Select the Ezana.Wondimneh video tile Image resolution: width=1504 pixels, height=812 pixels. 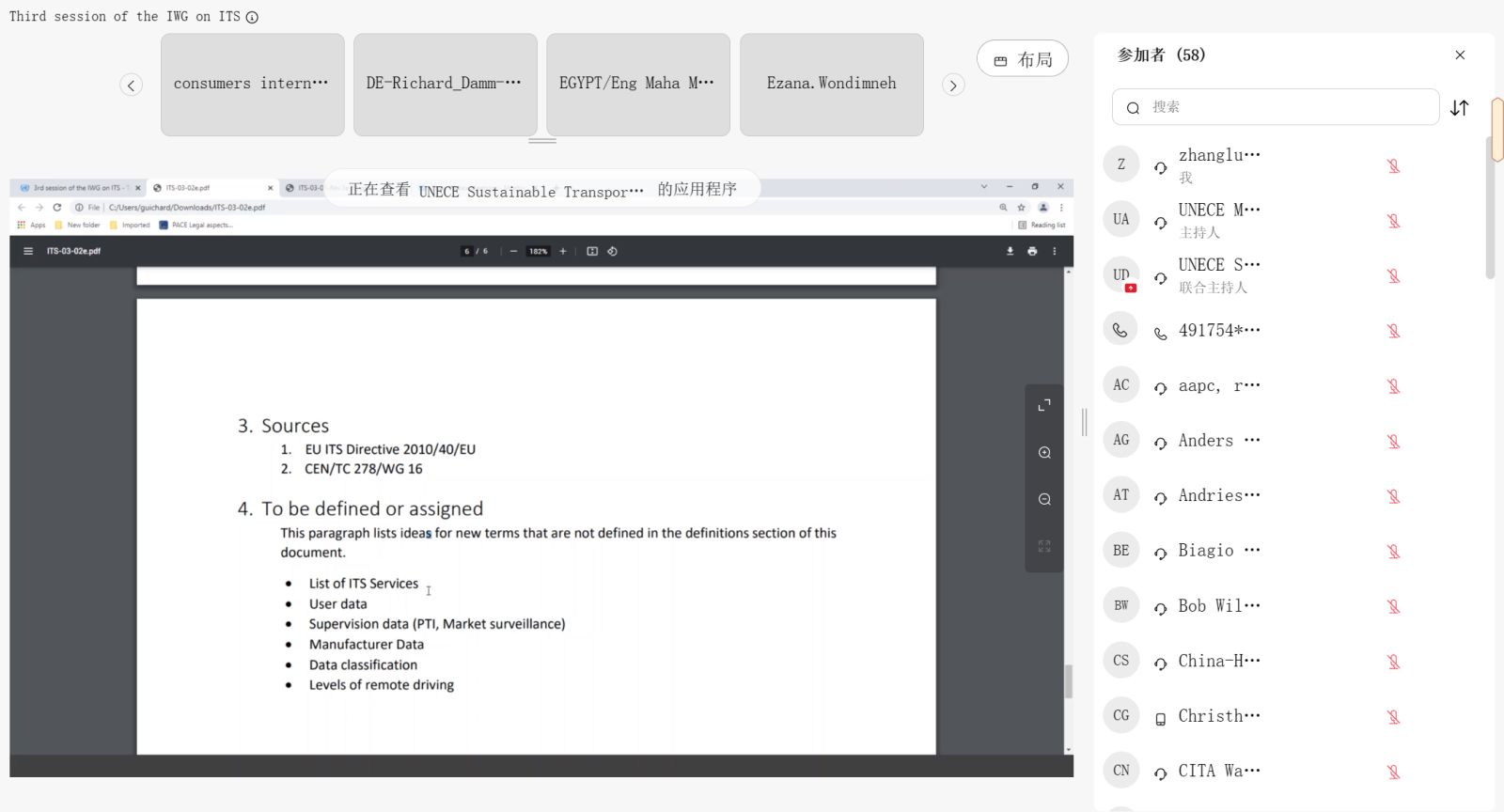(831, 85)
